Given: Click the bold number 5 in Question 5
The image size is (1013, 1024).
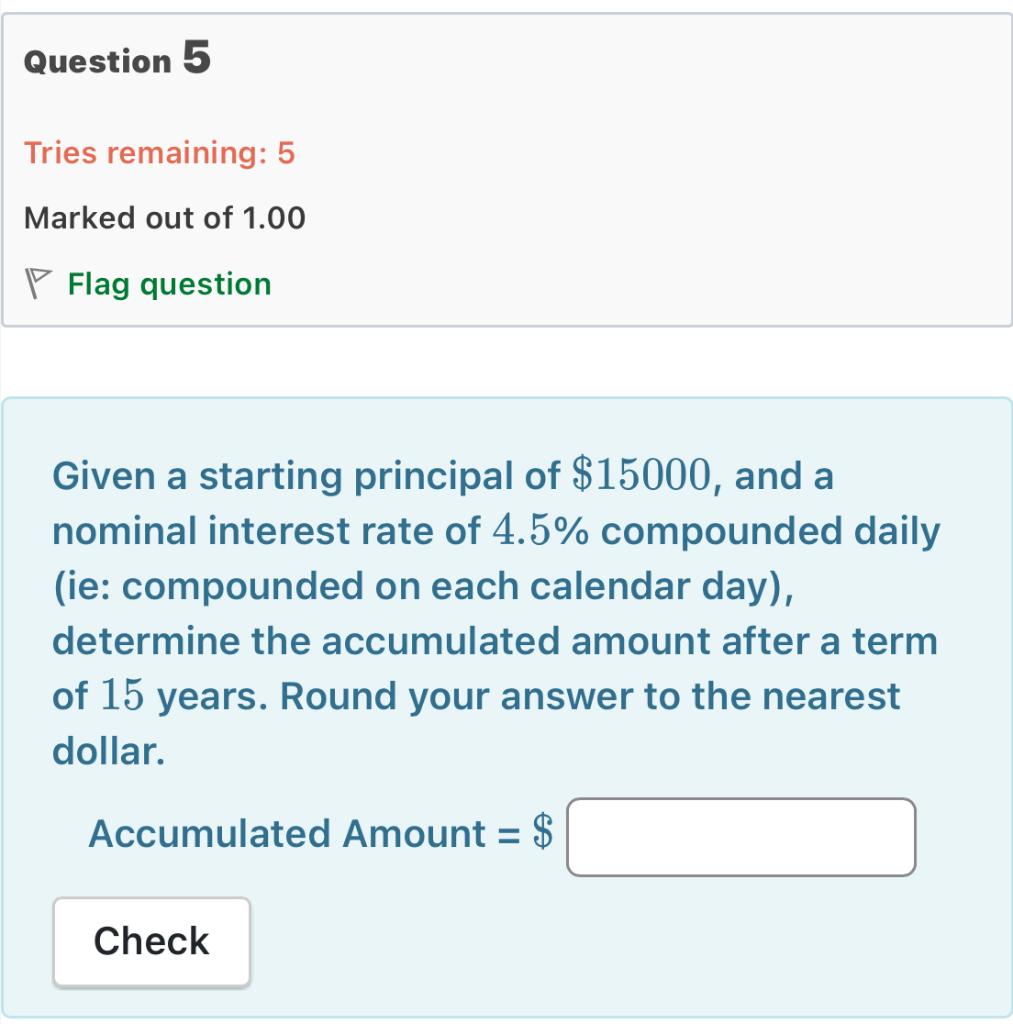Looking at the screenshot, I should (196, 57).
